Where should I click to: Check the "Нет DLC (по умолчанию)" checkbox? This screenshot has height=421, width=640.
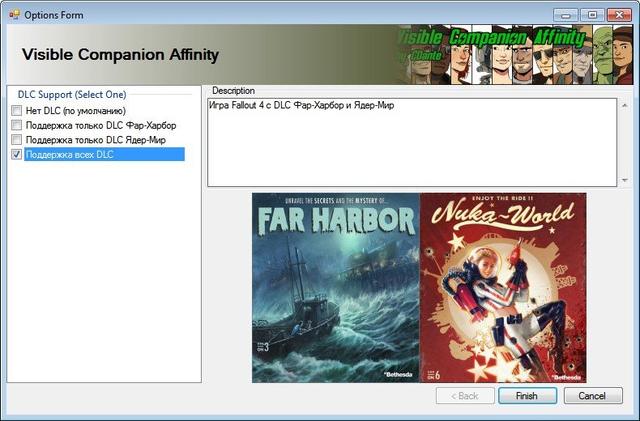pos(16,111)
